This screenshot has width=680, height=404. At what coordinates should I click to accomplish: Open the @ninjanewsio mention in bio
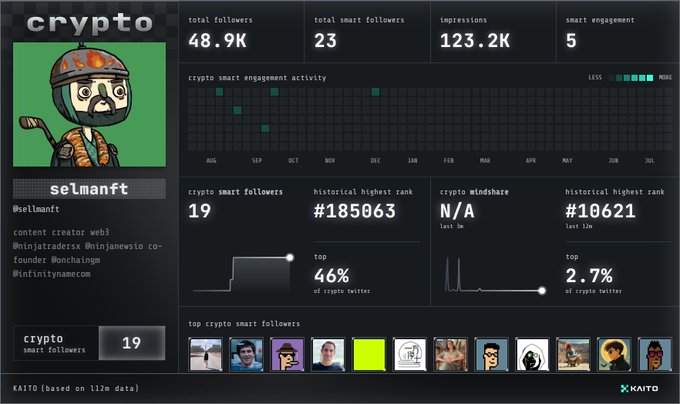tap(114, 246)
